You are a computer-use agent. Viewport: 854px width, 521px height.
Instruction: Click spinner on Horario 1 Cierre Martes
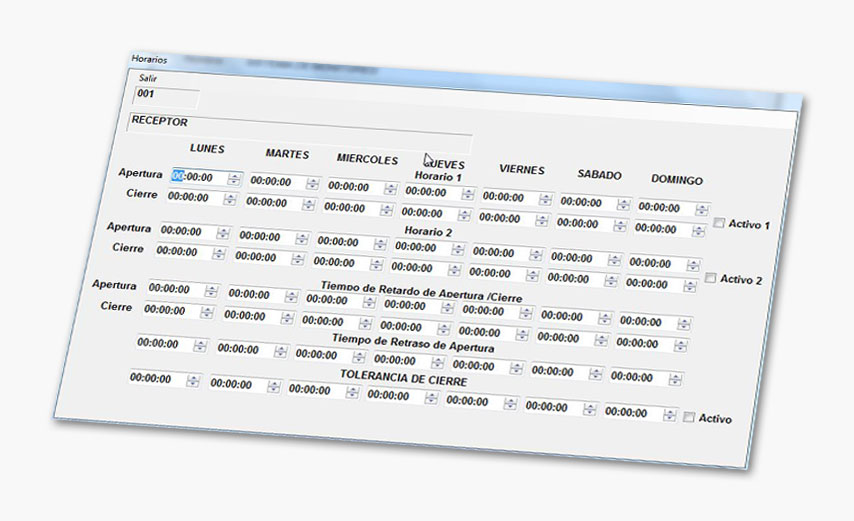point(307,203)
